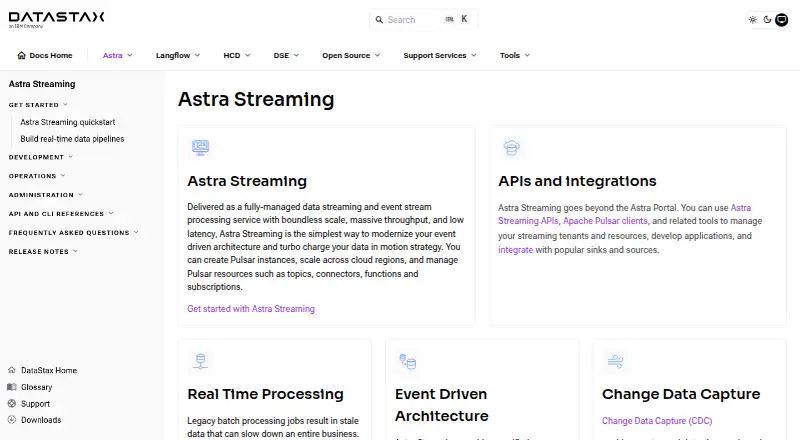
Task: Click the Support lifebuoy icon
Action: 12,403
